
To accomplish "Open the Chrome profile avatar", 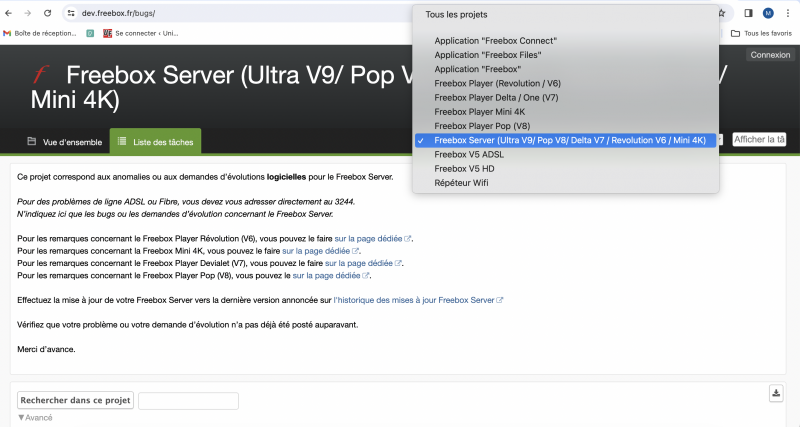I will point(768,13).
